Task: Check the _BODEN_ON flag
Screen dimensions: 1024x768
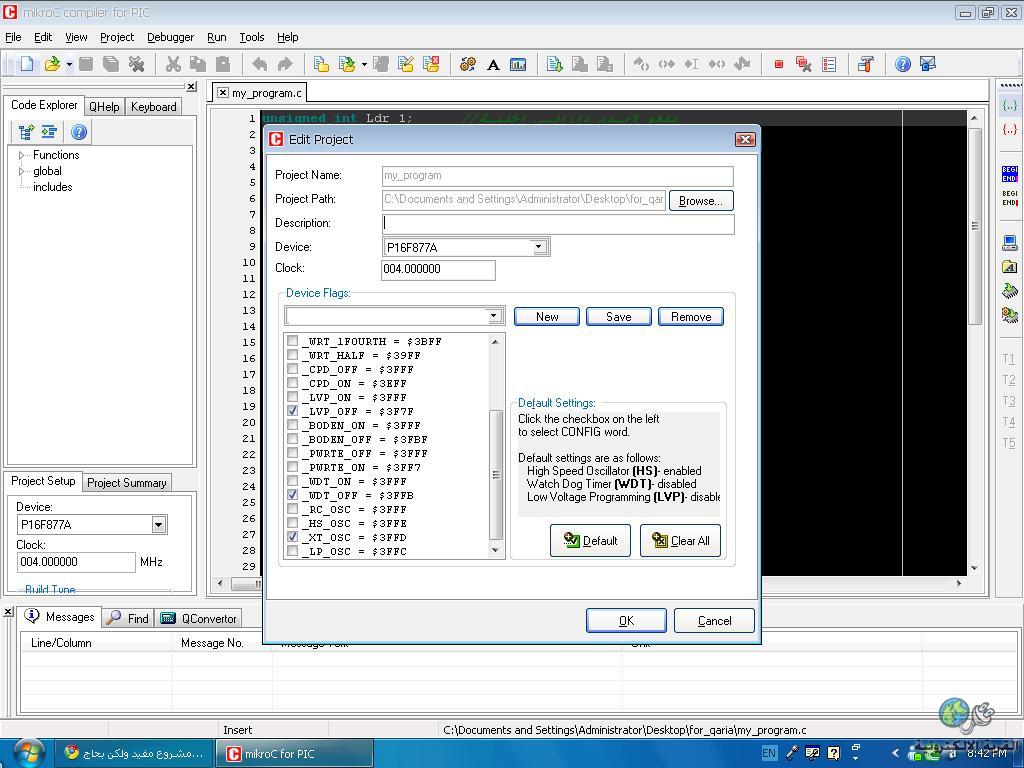Action: point(293,425)
